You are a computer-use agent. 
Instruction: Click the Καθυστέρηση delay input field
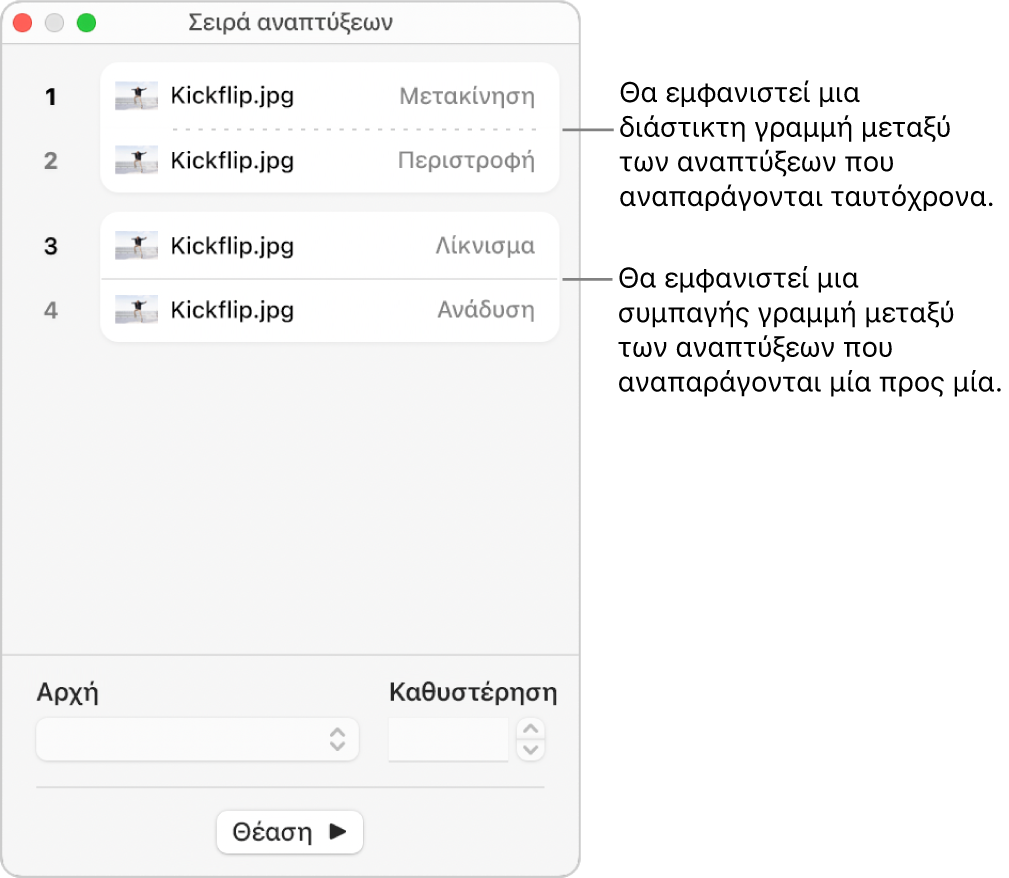coord(449,740)
